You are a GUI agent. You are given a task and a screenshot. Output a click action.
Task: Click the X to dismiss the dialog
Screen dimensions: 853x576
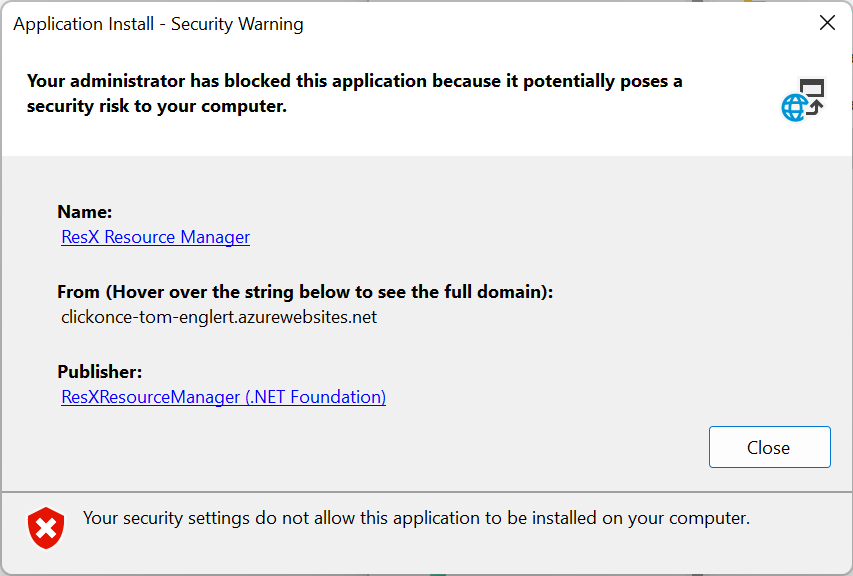click(827, 22)
